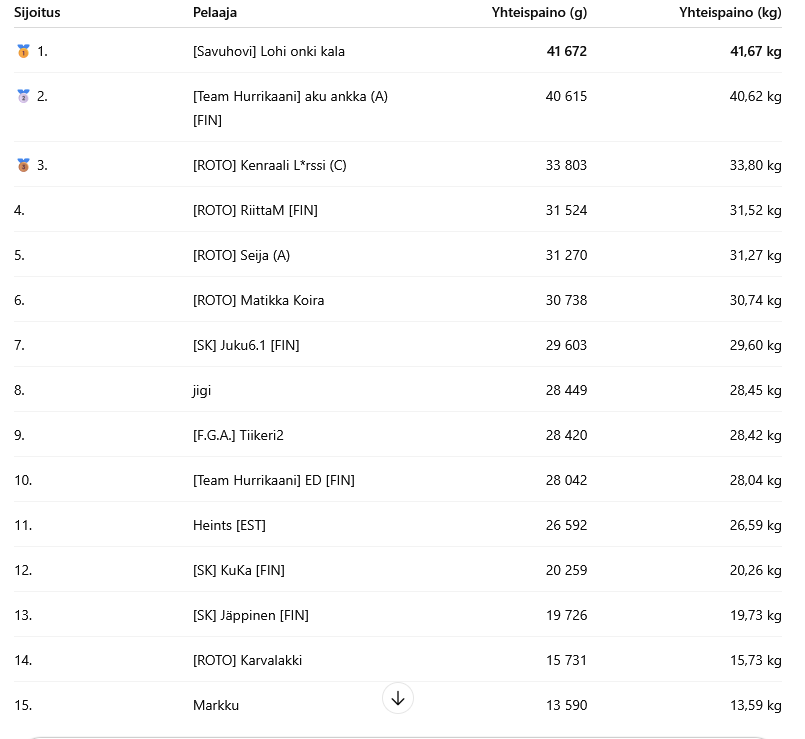Click rank number 15. for Markku

tap(23, 705)
